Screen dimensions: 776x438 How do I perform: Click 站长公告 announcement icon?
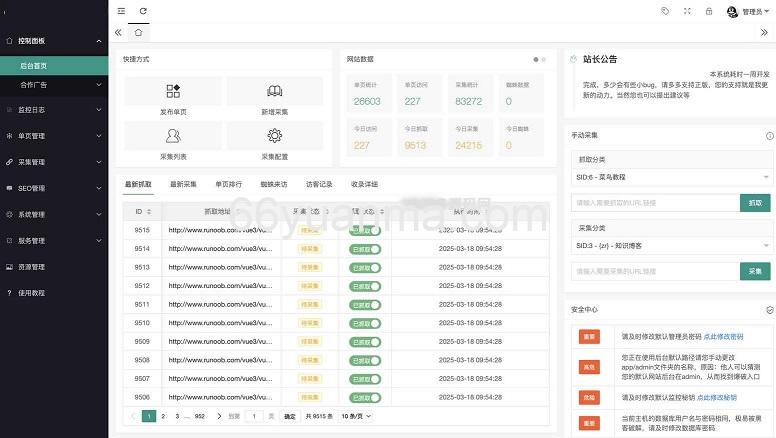pos(573,59)
